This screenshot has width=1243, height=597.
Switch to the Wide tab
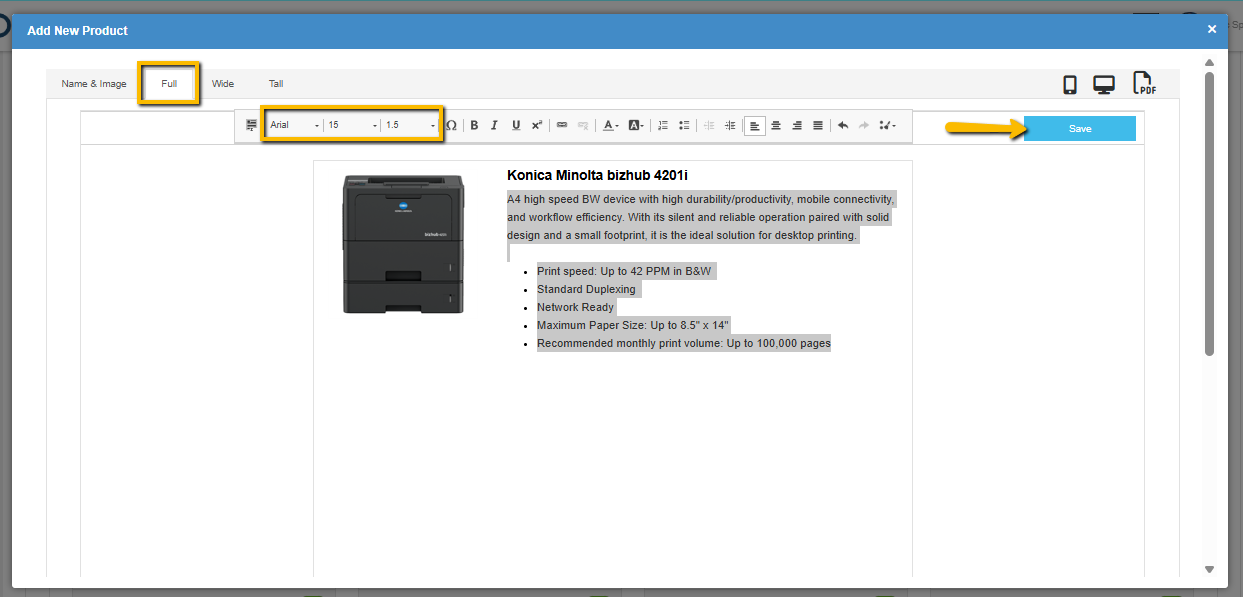click(x=223, y=84)
